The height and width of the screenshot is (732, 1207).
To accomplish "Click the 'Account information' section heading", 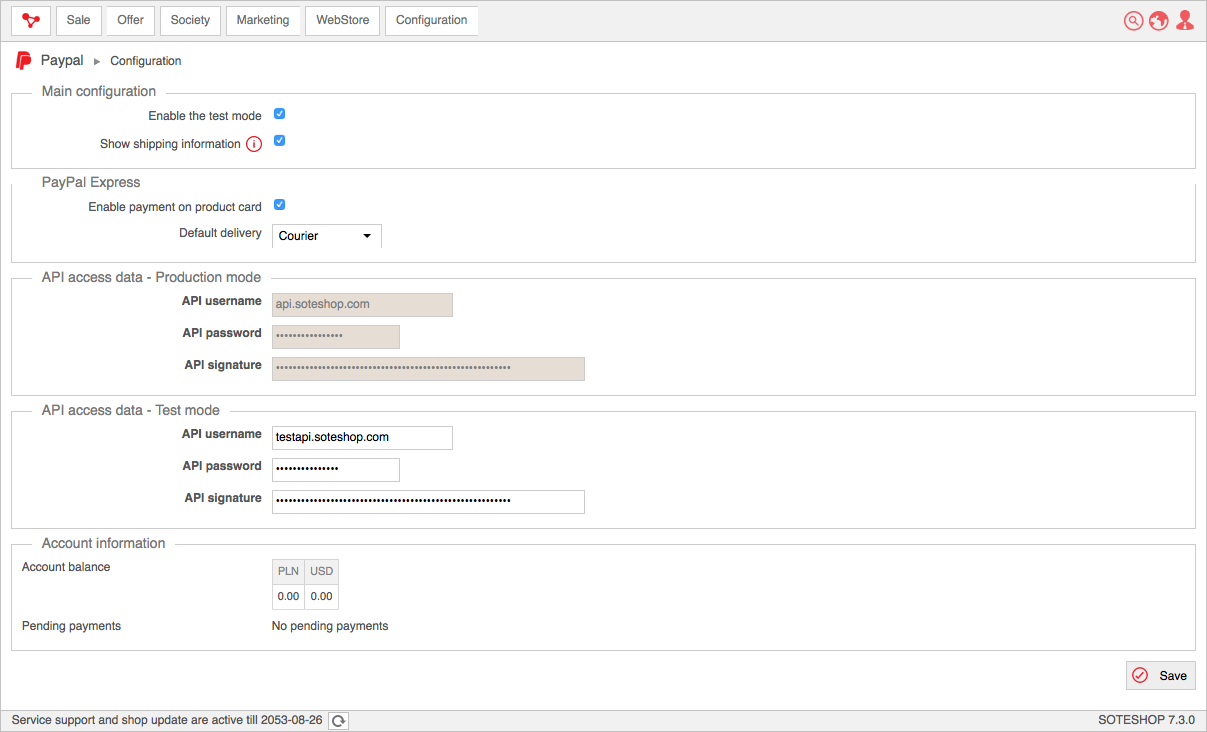I will (104, 544).
